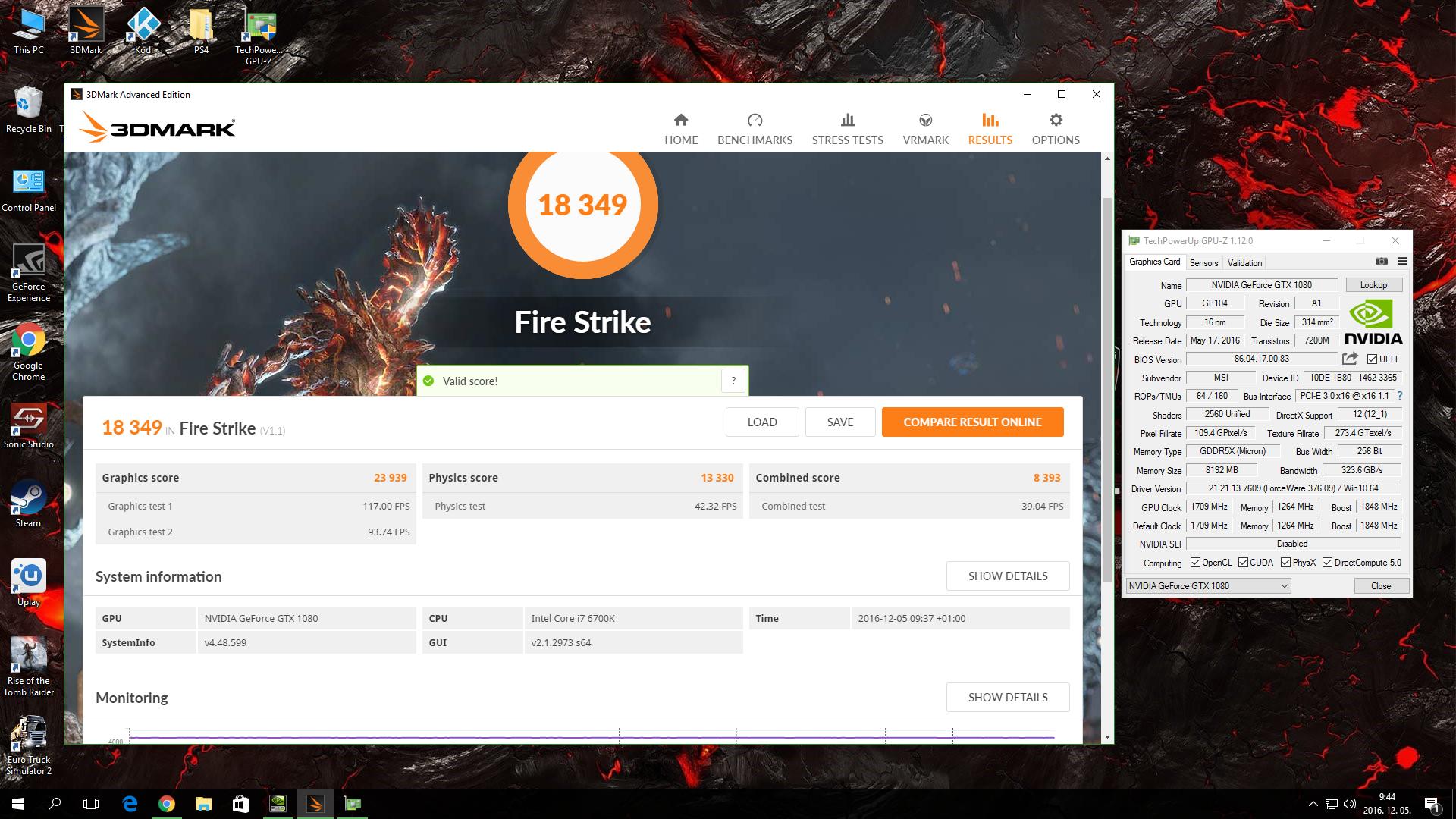Image resolution: width=1456 pixels, height=819 pixels.
Task: Open TechPowerUp GPU-Z desktop shortcut
Action: pos(259,35)
